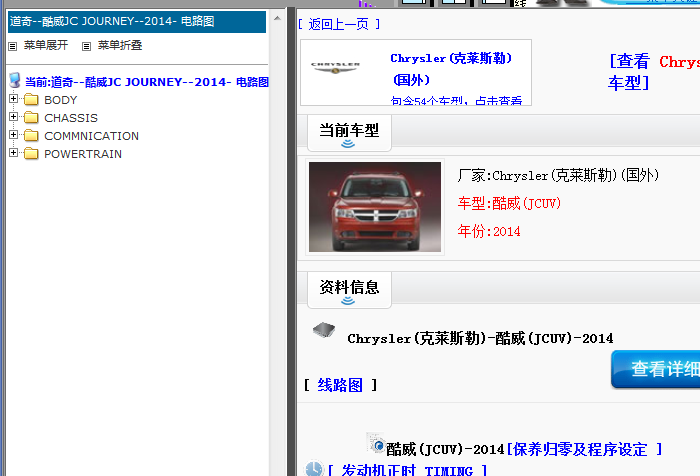The width and height of the screenshot is (700, 476).
Task: Expand the CHASSIS tree node
Action: coord(13,117)
